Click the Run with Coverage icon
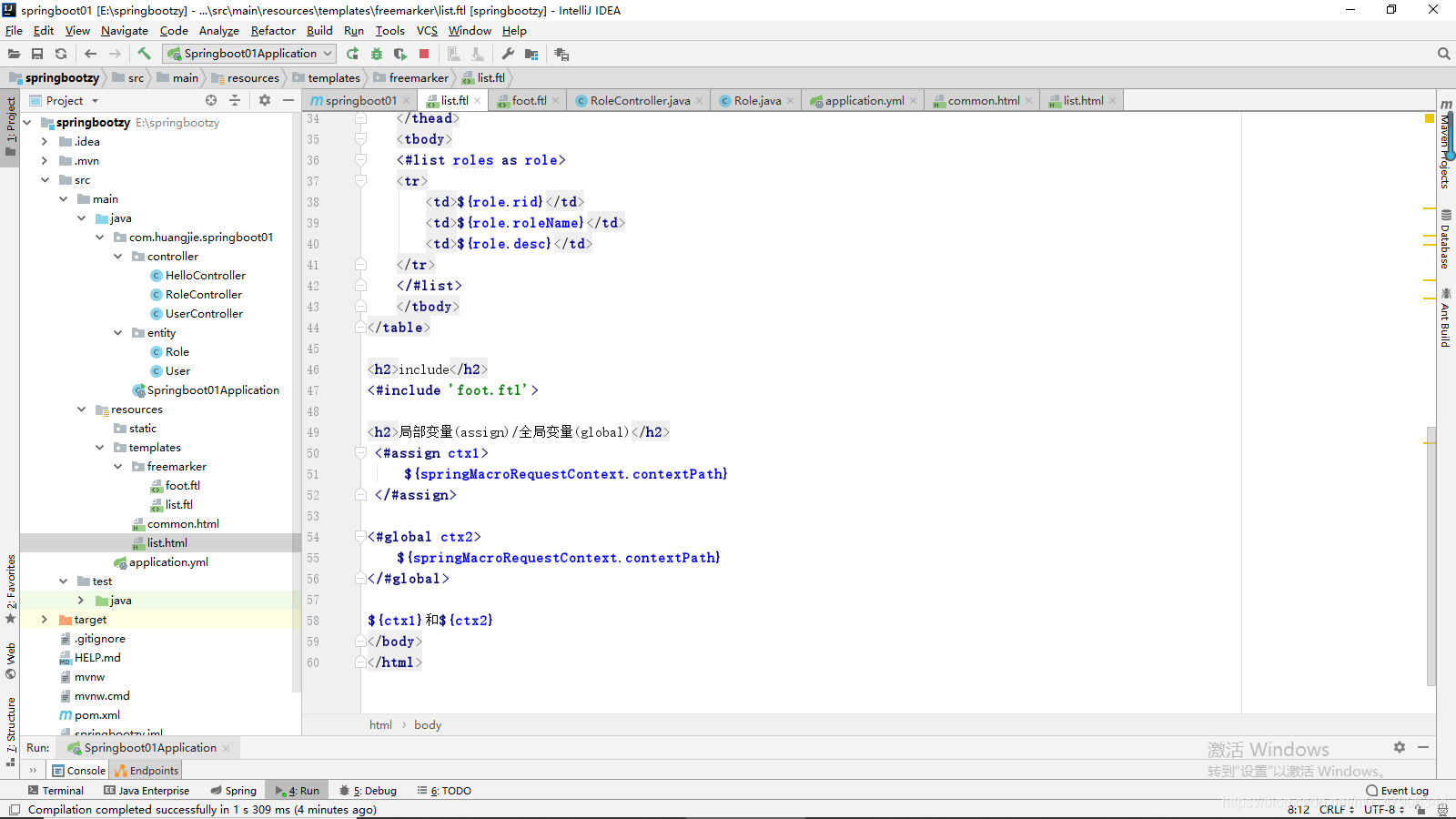Screen dimensions: 1456x819 coord(400,54)
